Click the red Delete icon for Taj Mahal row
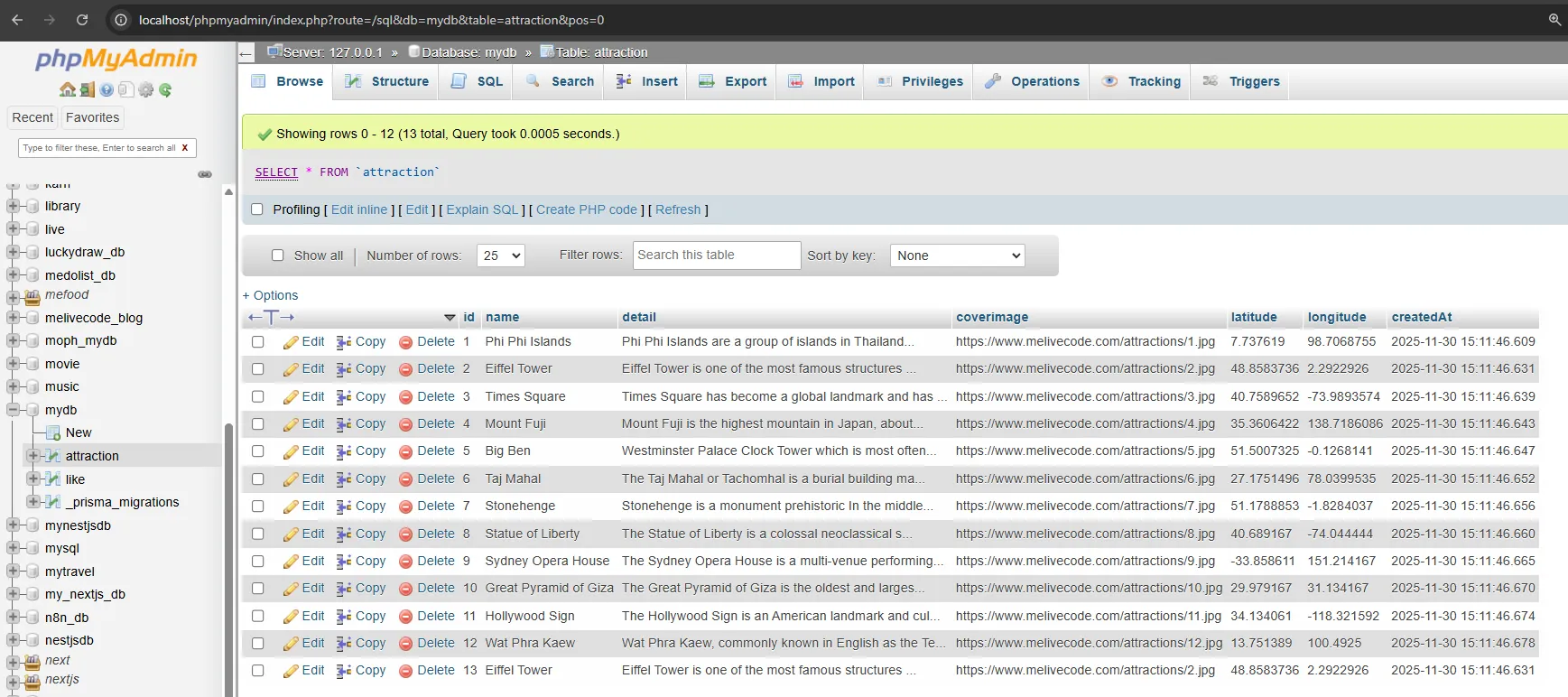 point(405,479)
